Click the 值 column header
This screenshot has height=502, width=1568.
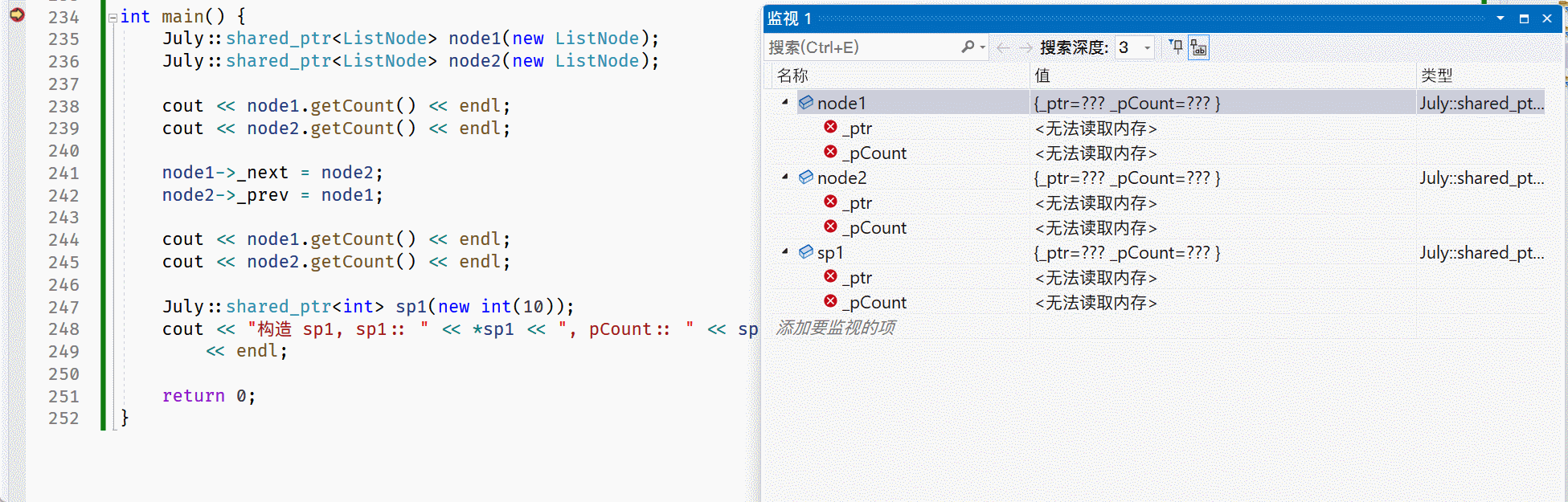point(1042,76)
